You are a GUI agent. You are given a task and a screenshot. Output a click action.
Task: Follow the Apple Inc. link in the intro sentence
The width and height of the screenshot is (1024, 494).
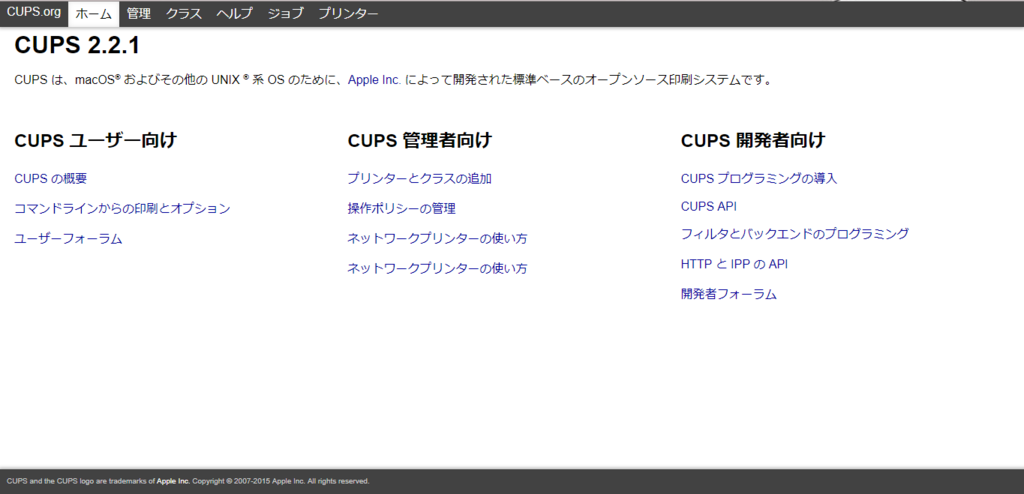pos(374,80)
